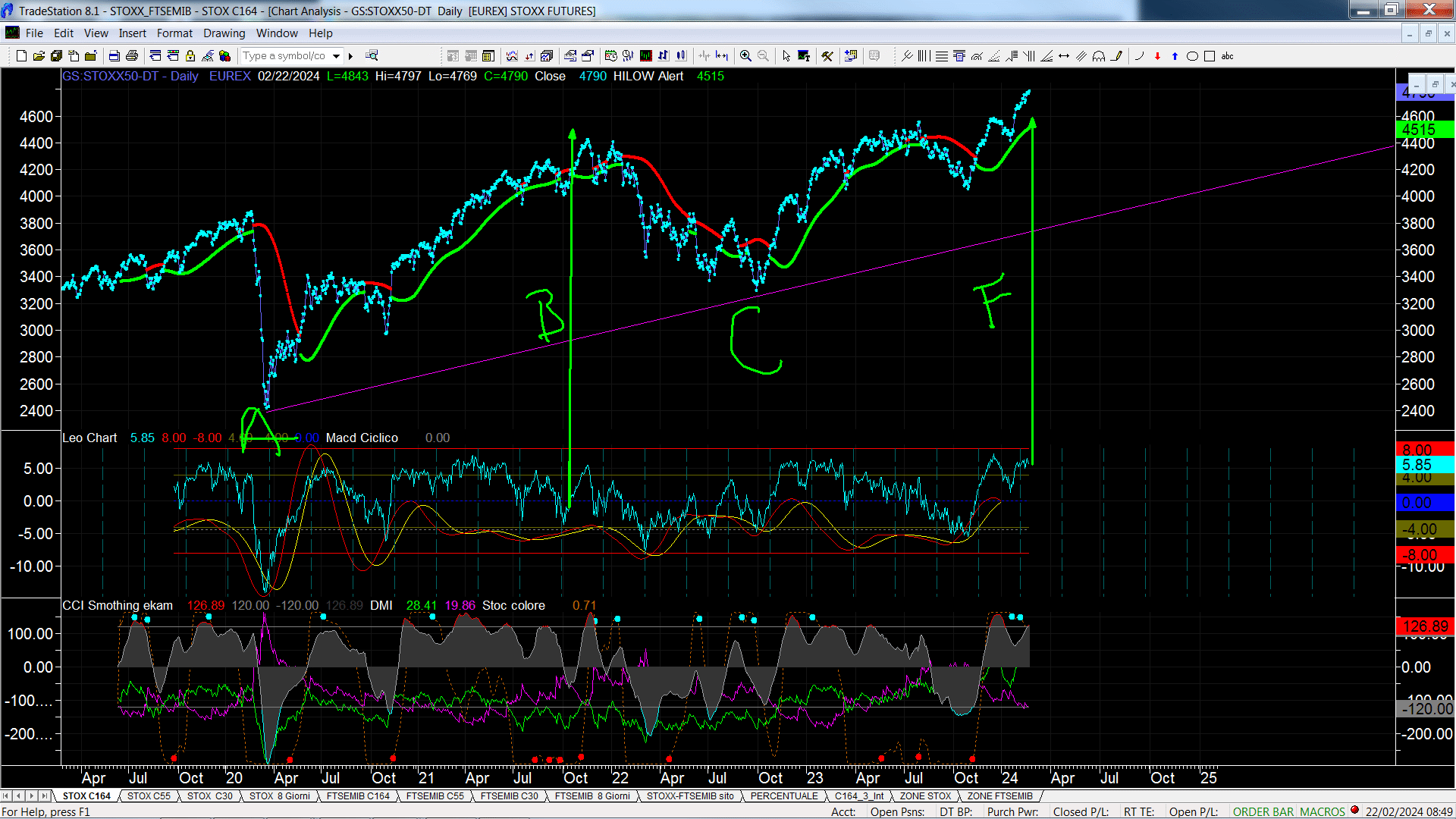Click the go arrow next to symbol box

[x=350, y=55]
